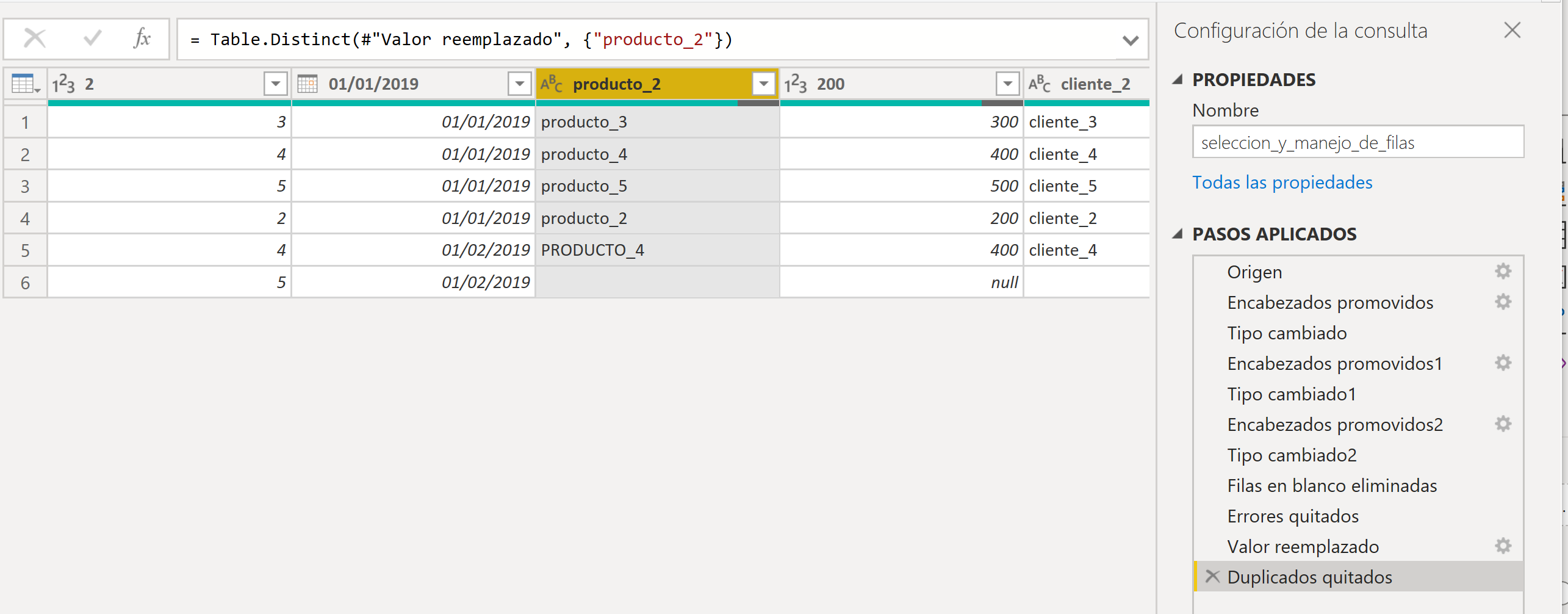Close the Configuración de la consulta pane
Screen dimensions: 1568x614
pos(1512,30)
